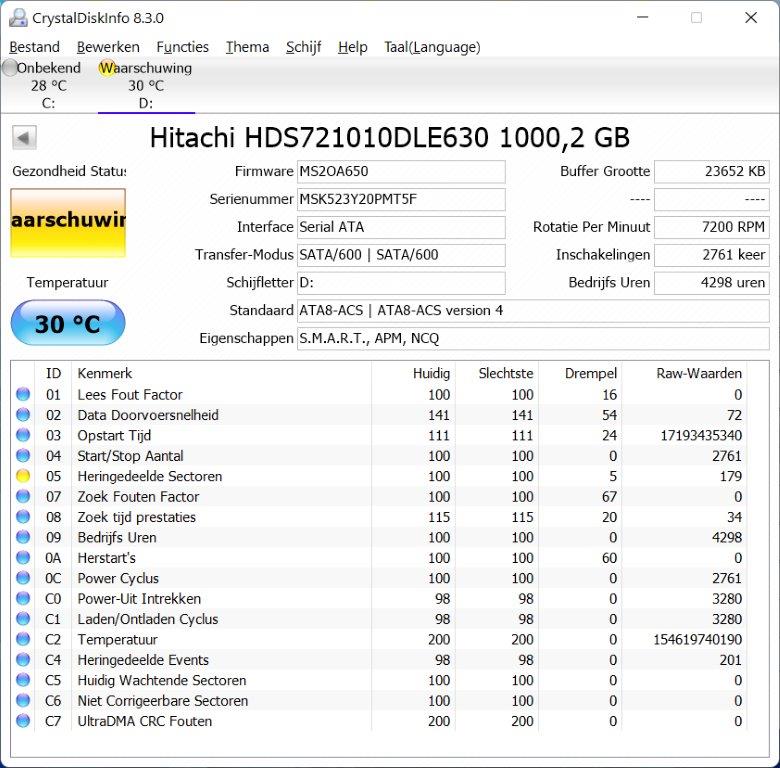Click the blue status icon for Lees Fout Factor
The image size is (780, 768).
point(23,395)
